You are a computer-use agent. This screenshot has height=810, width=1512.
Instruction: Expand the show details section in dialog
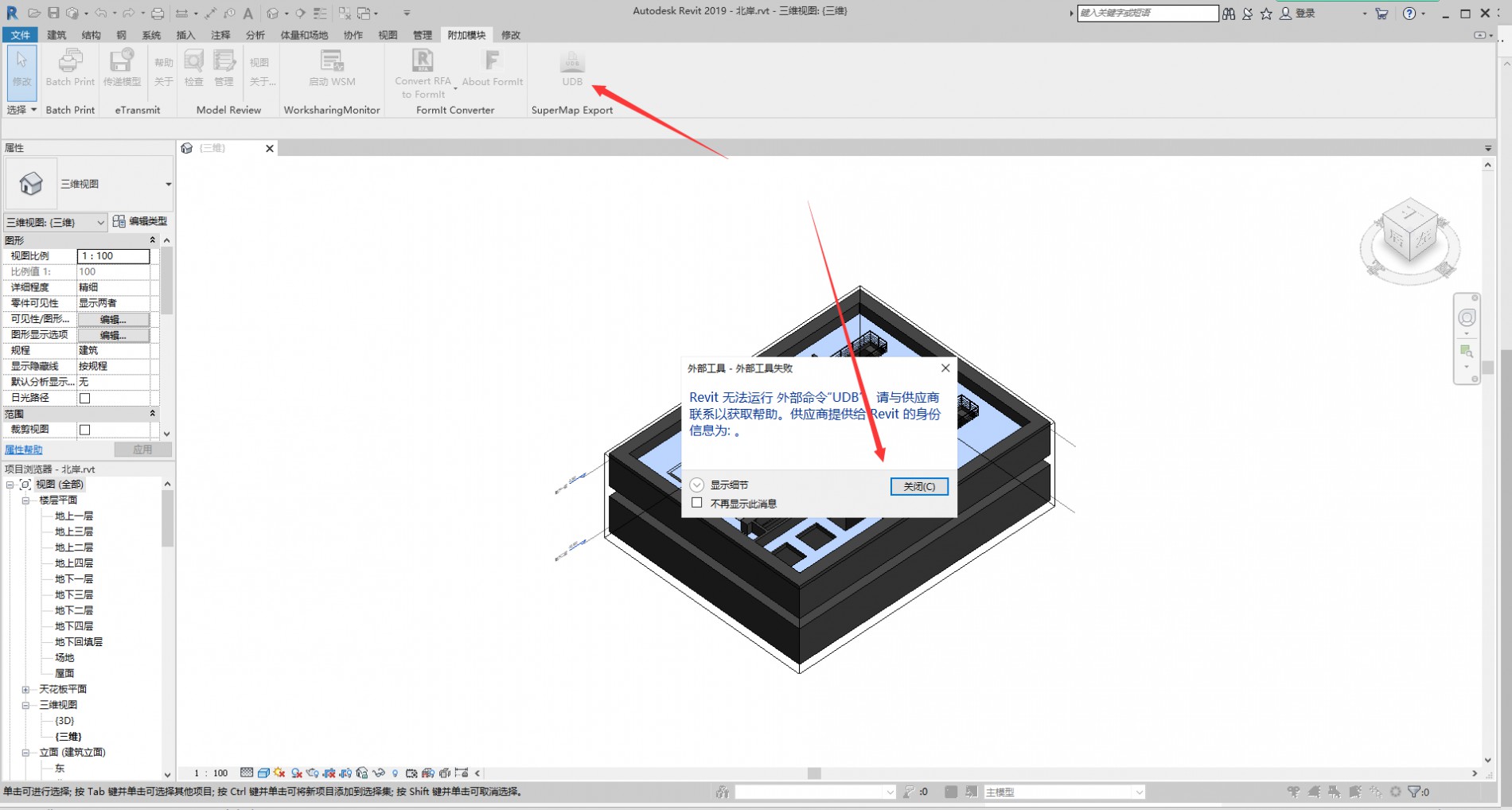point(697,485)
